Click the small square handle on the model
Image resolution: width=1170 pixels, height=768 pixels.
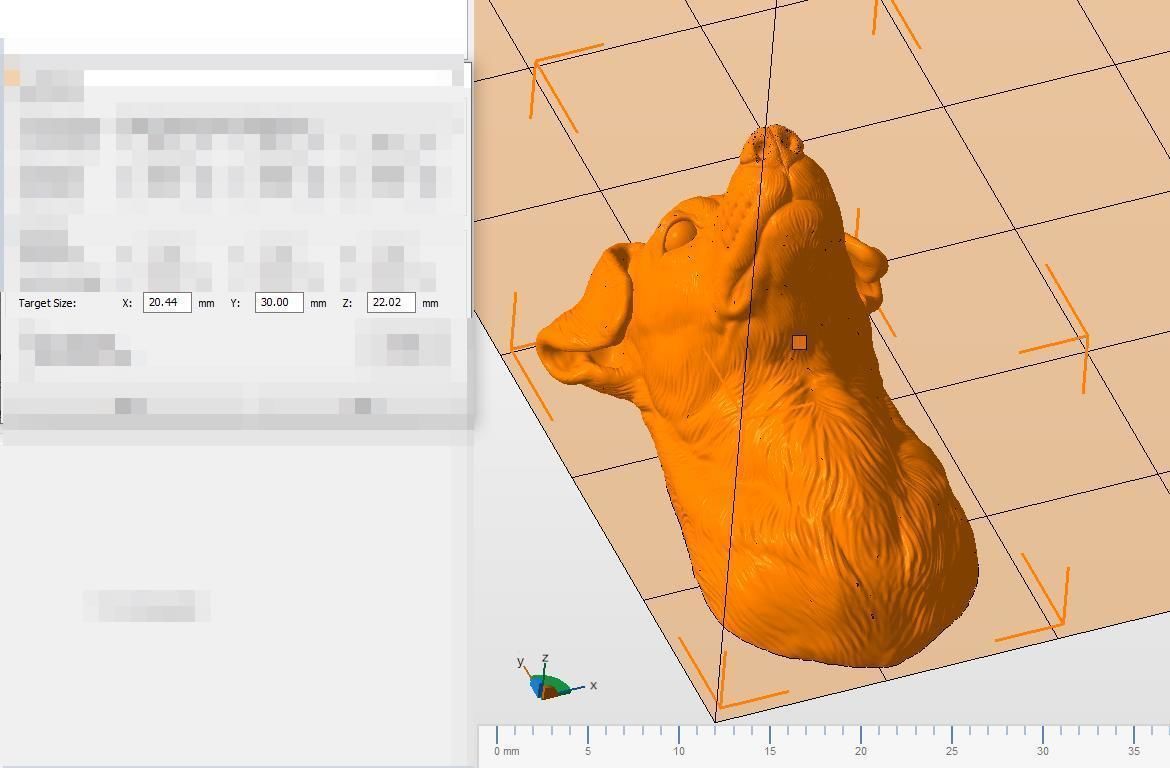click(x=799, y=343)
